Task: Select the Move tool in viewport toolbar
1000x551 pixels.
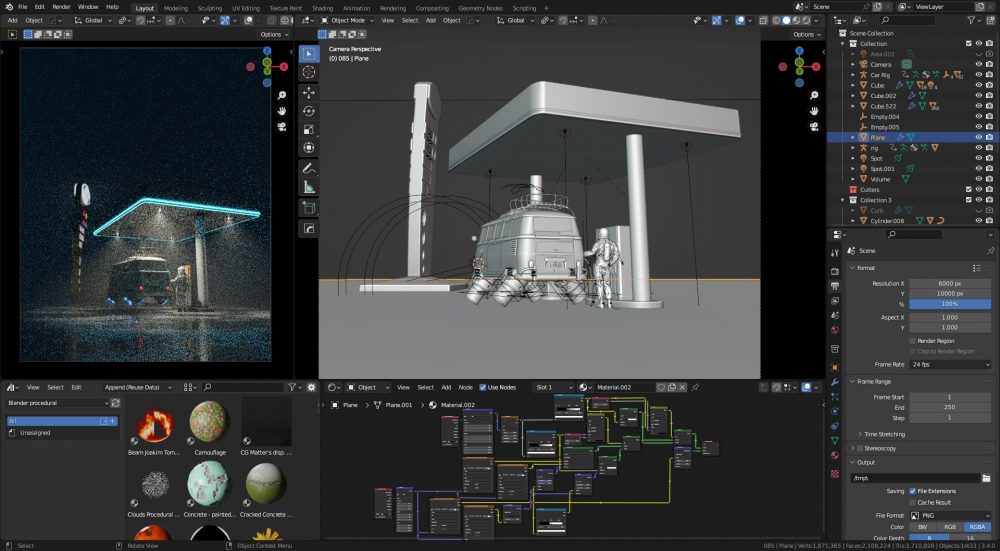Action: [x=309, y=92]
